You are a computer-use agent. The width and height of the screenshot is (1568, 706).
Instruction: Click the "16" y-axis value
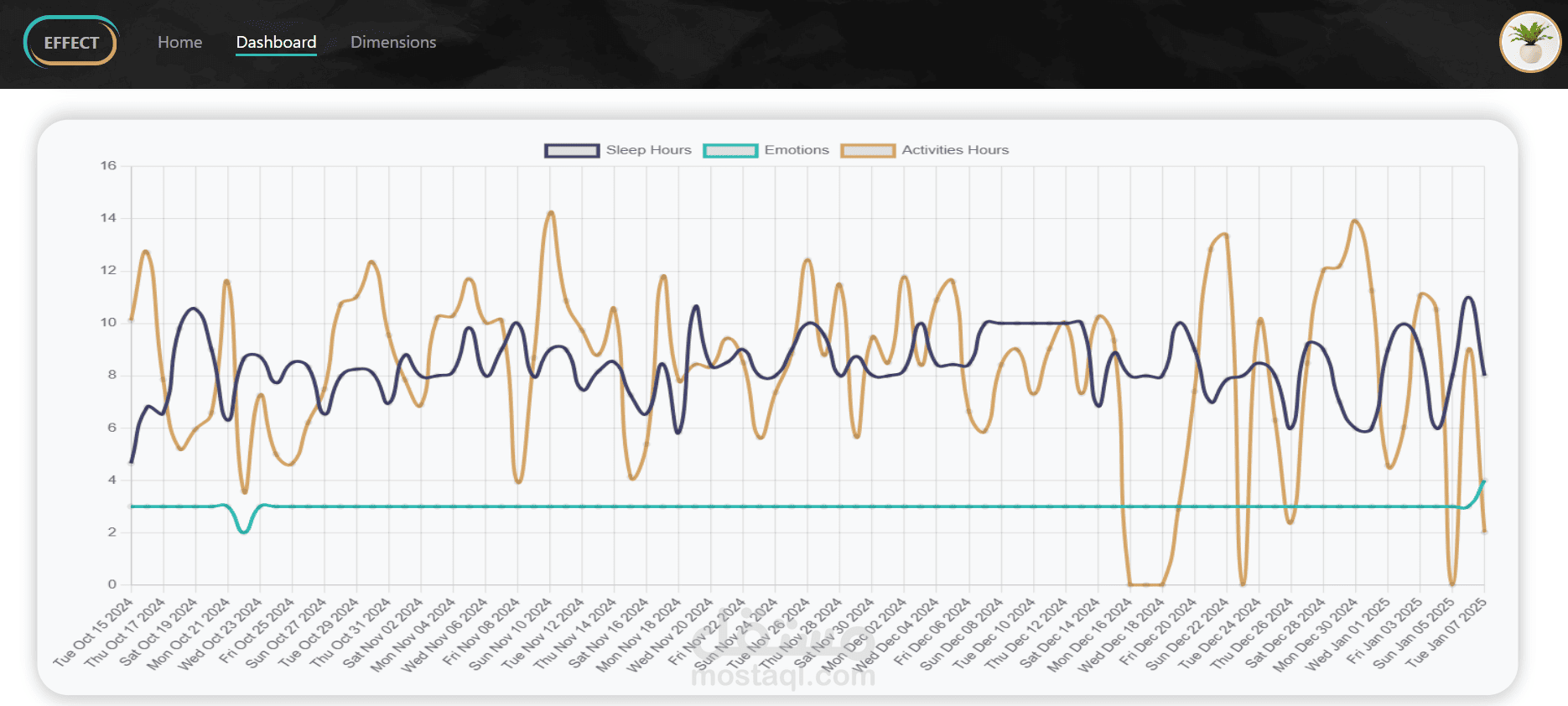click(108, 166)
